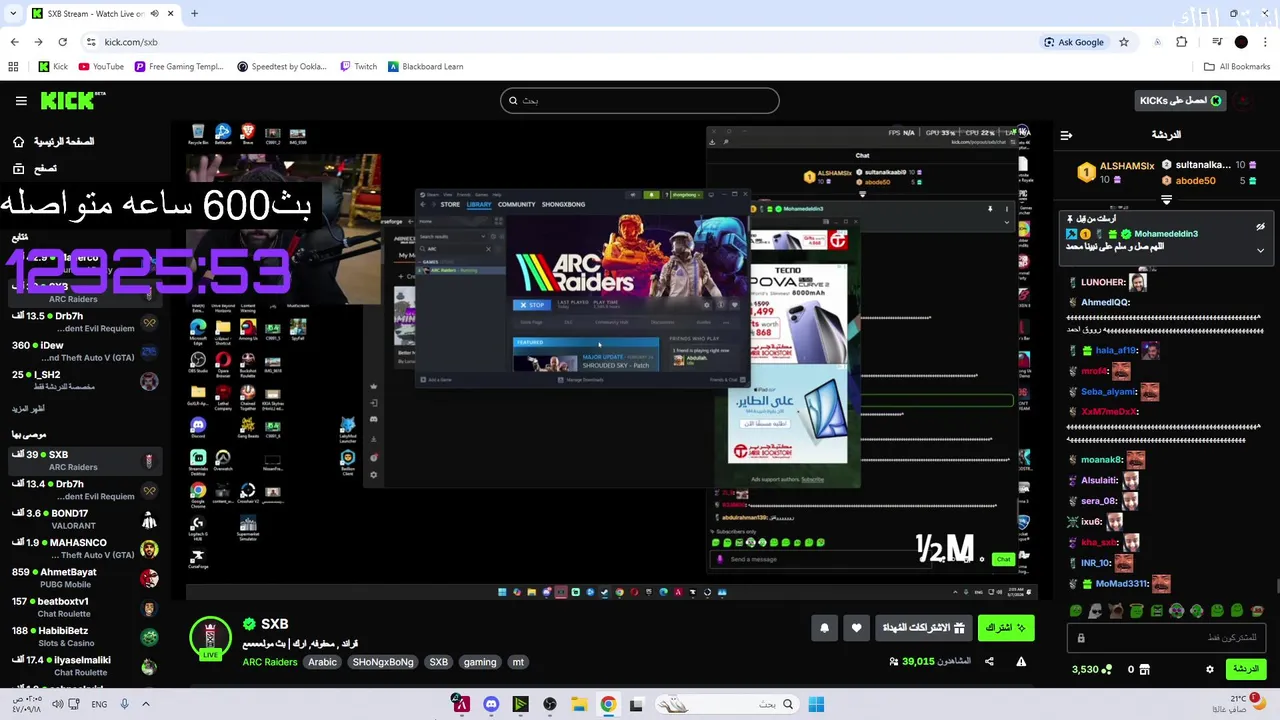Open HabibiBetz Slots & Casino channel
Image resolution: width=1280 pixels, height=720 pixels.
83,637
